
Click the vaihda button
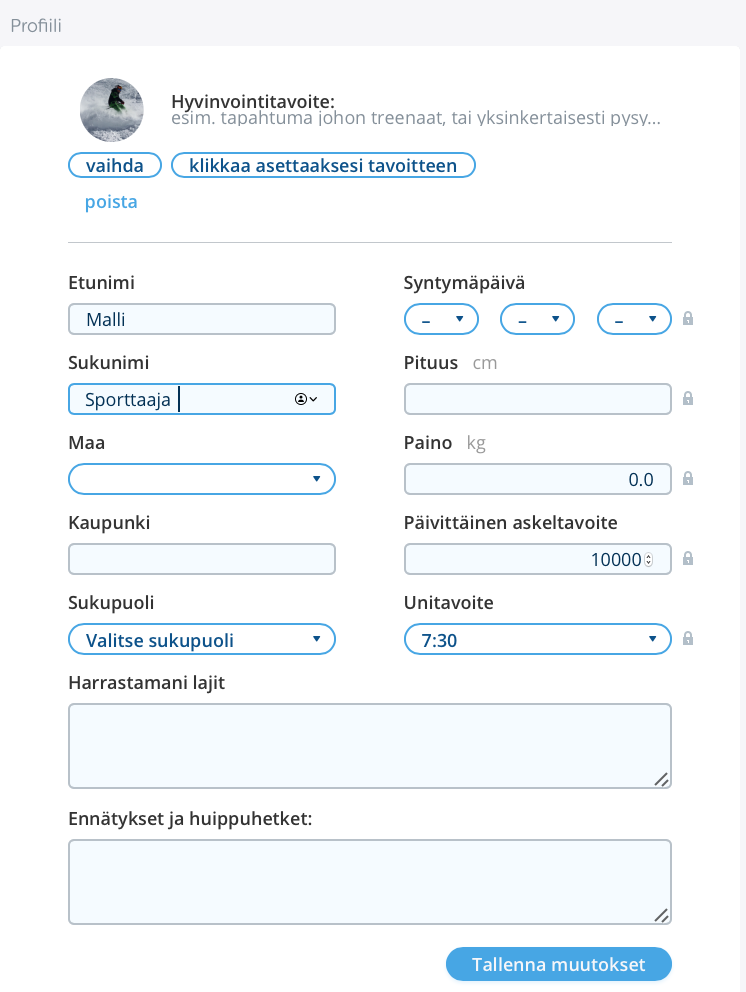coord(114,164)
